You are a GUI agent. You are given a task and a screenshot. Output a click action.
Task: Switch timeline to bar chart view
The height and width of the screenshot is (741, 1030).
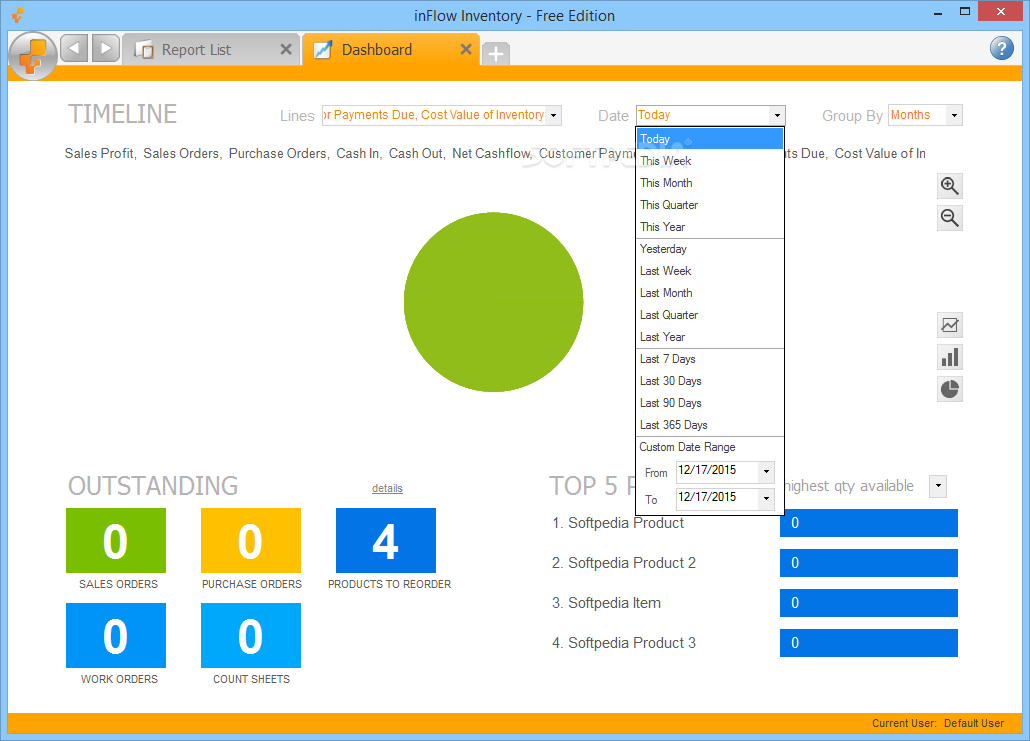[x=949, y=357]
